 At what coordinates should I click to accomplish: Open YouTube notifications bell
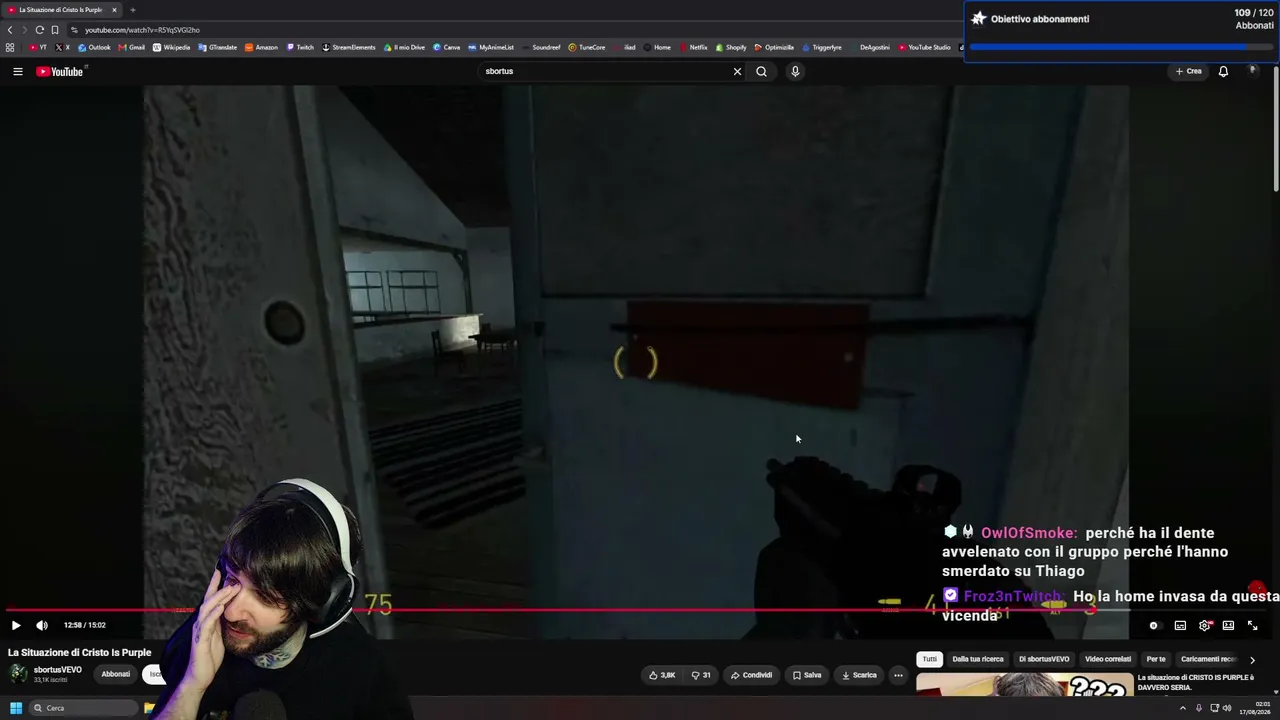1223,71
